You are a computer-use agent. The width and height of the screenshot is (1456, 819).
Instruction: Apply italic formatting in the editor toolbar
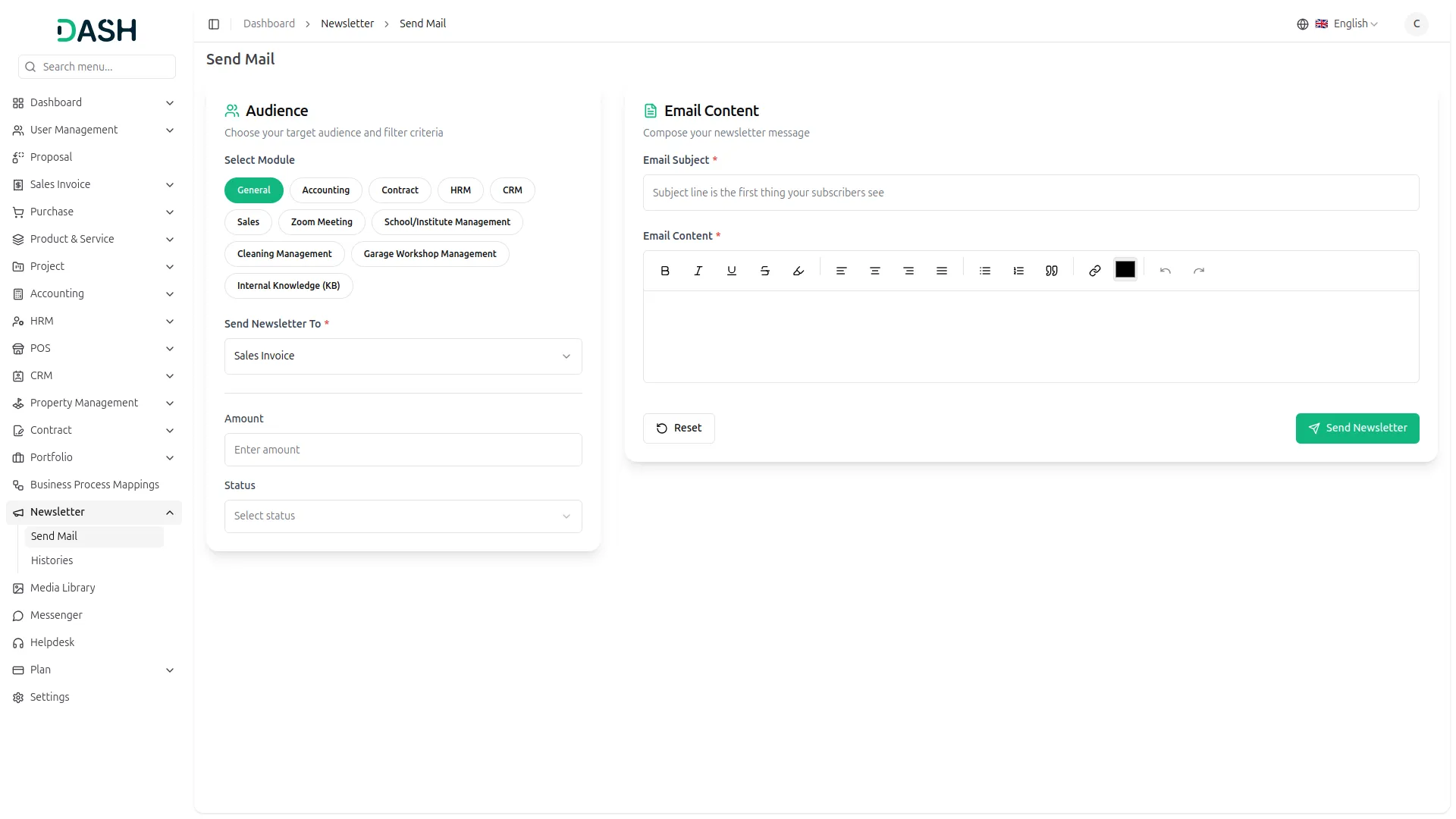click(x=698, y=271)
